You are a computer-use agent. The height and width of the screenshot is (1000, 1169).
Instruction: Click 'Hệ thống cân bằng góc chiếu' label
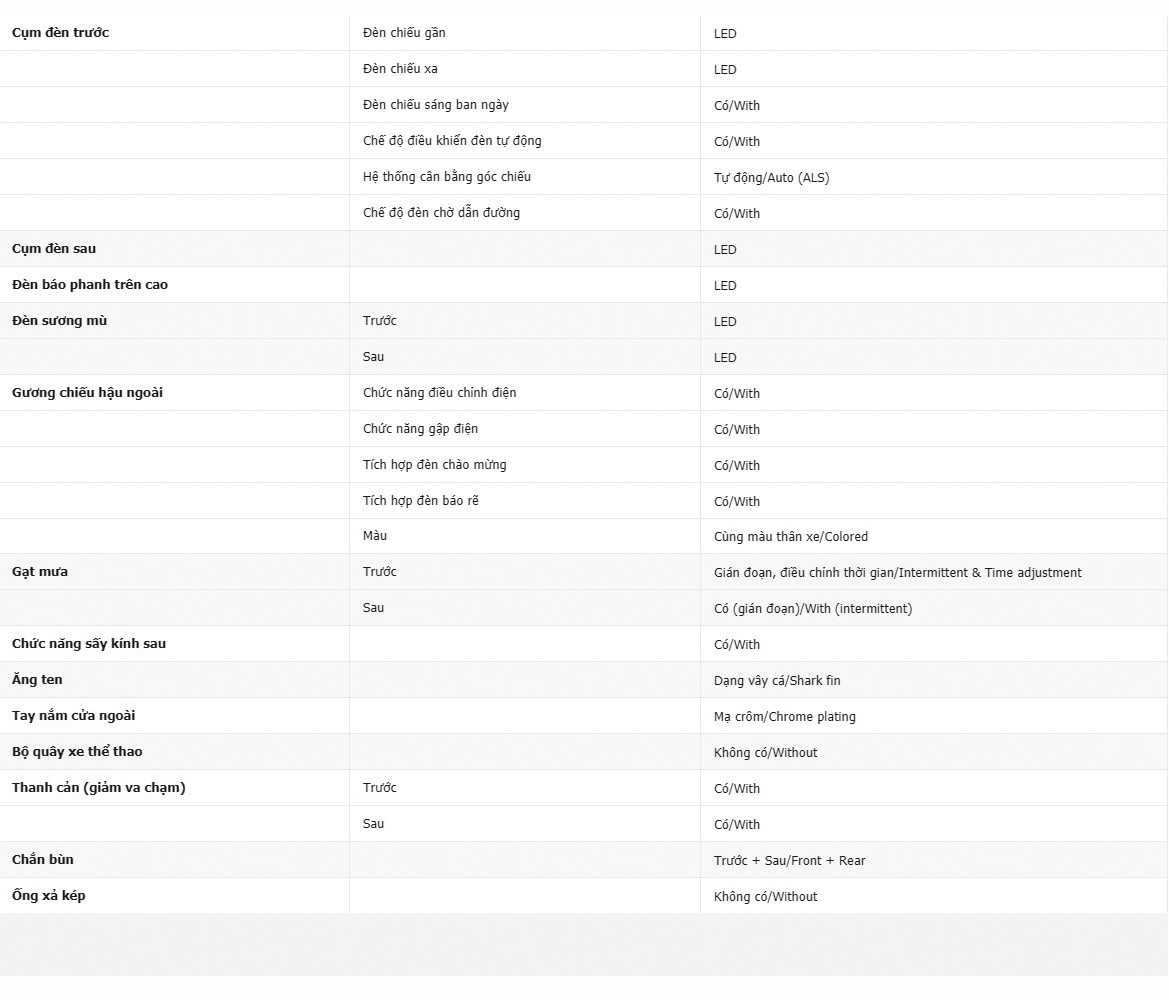[446, 177]
